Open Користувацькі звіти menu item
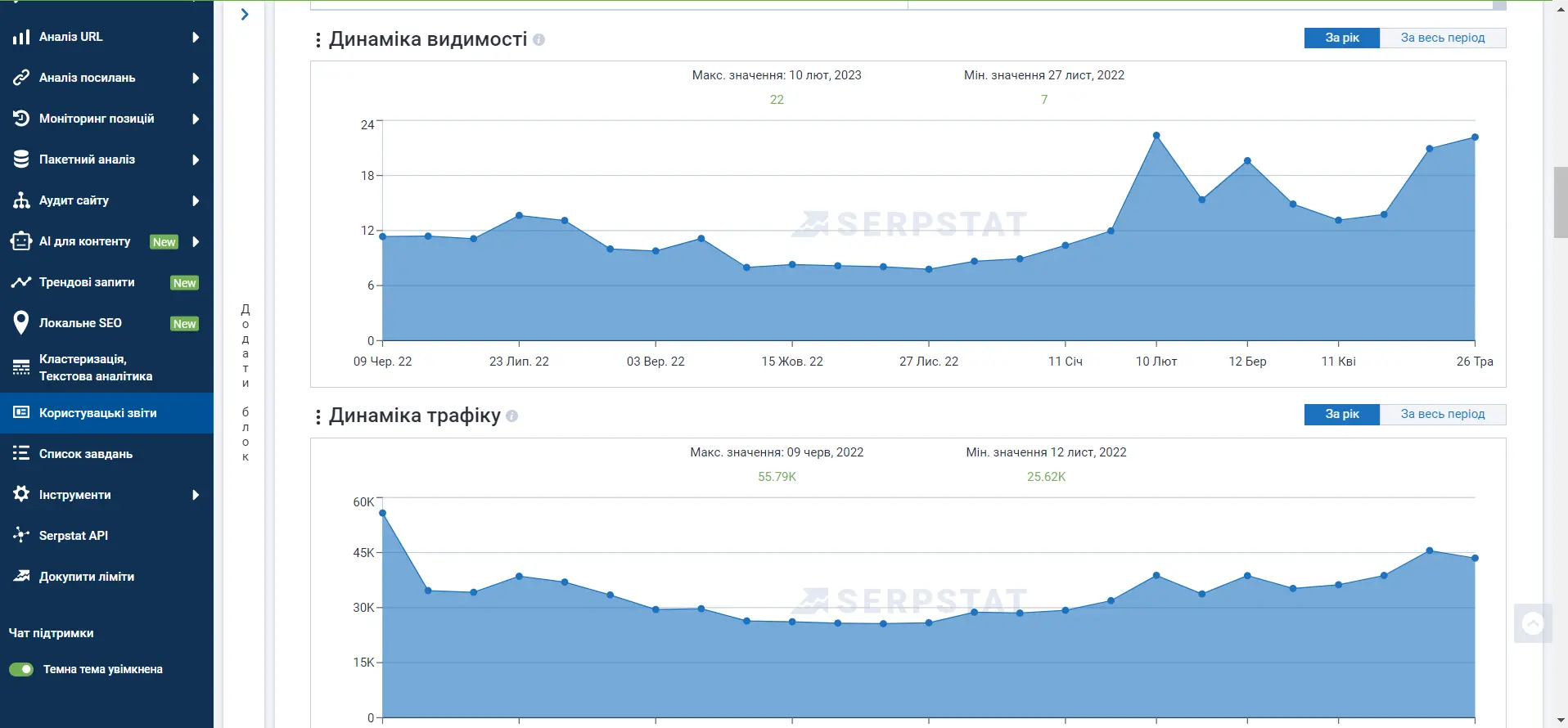Image resolution: width=1568 pixels, height=728 pixels. click(106, 413)
